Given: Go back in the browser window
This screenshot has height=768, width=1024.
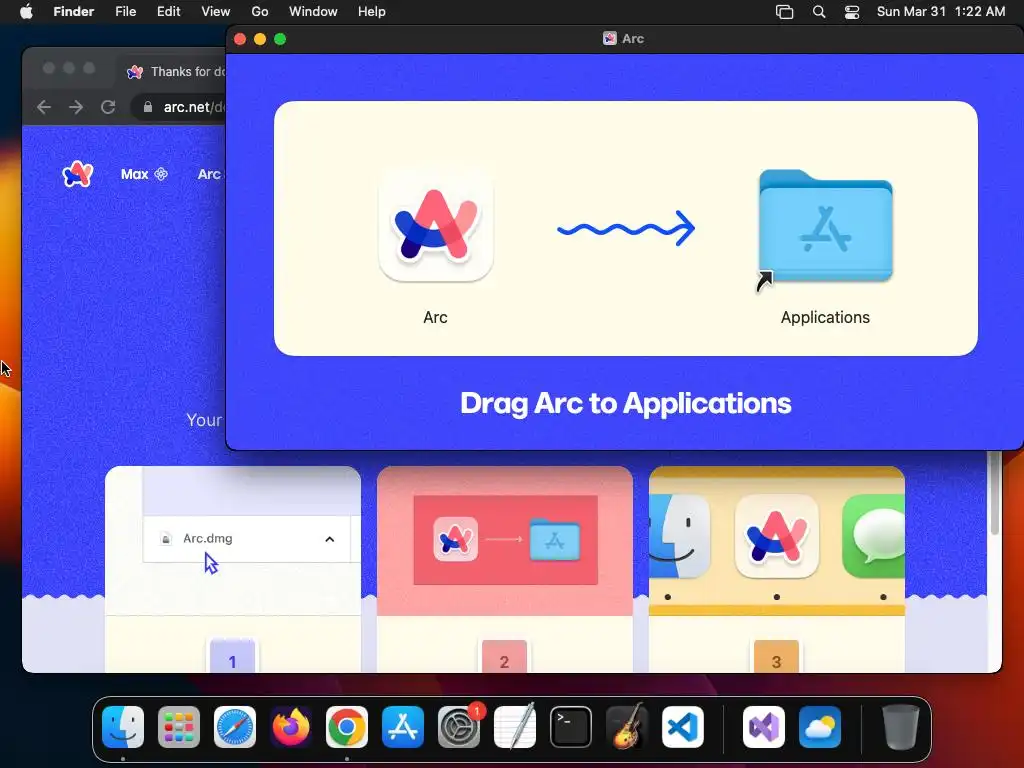Looking at the screenshot, I should (44, 107).
